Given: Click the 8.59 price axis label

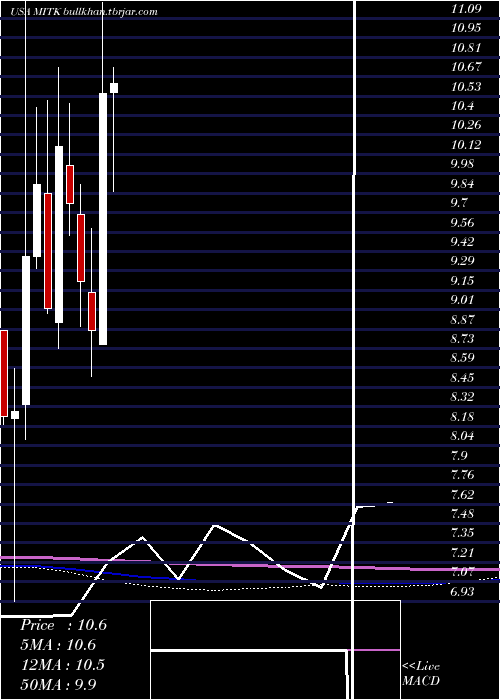Looking at the screenshot, I should (x=462, y=358).
